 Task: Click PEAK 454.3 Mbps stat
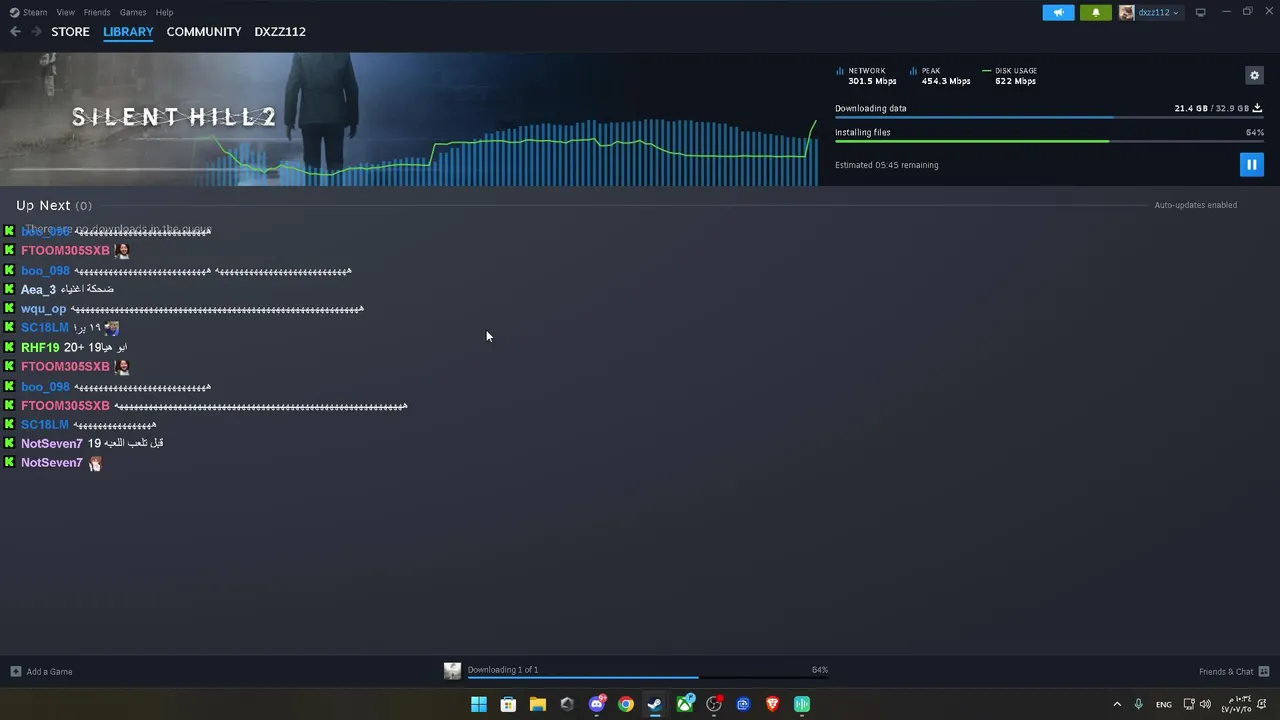click(x=940, y=76)
